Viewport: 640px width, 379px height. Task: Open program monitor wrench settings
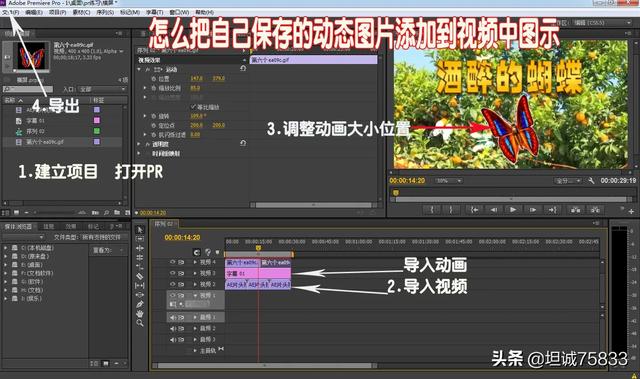(x=591, y=180)
